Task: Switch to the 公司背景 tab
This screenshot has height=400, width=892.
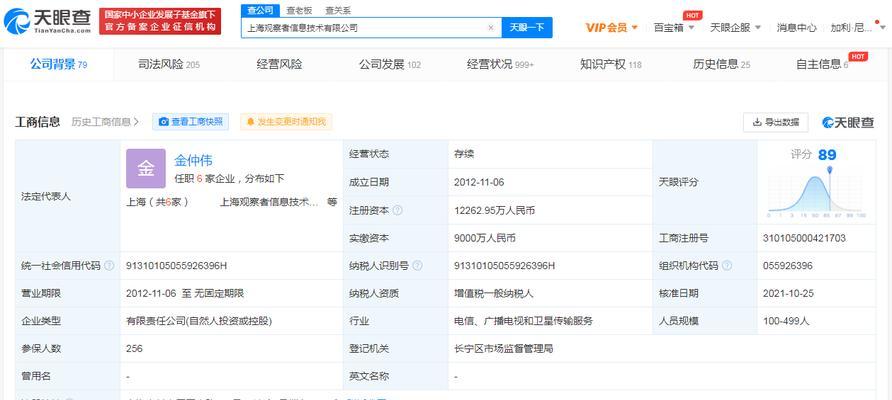Action: (x=59, y=65)
